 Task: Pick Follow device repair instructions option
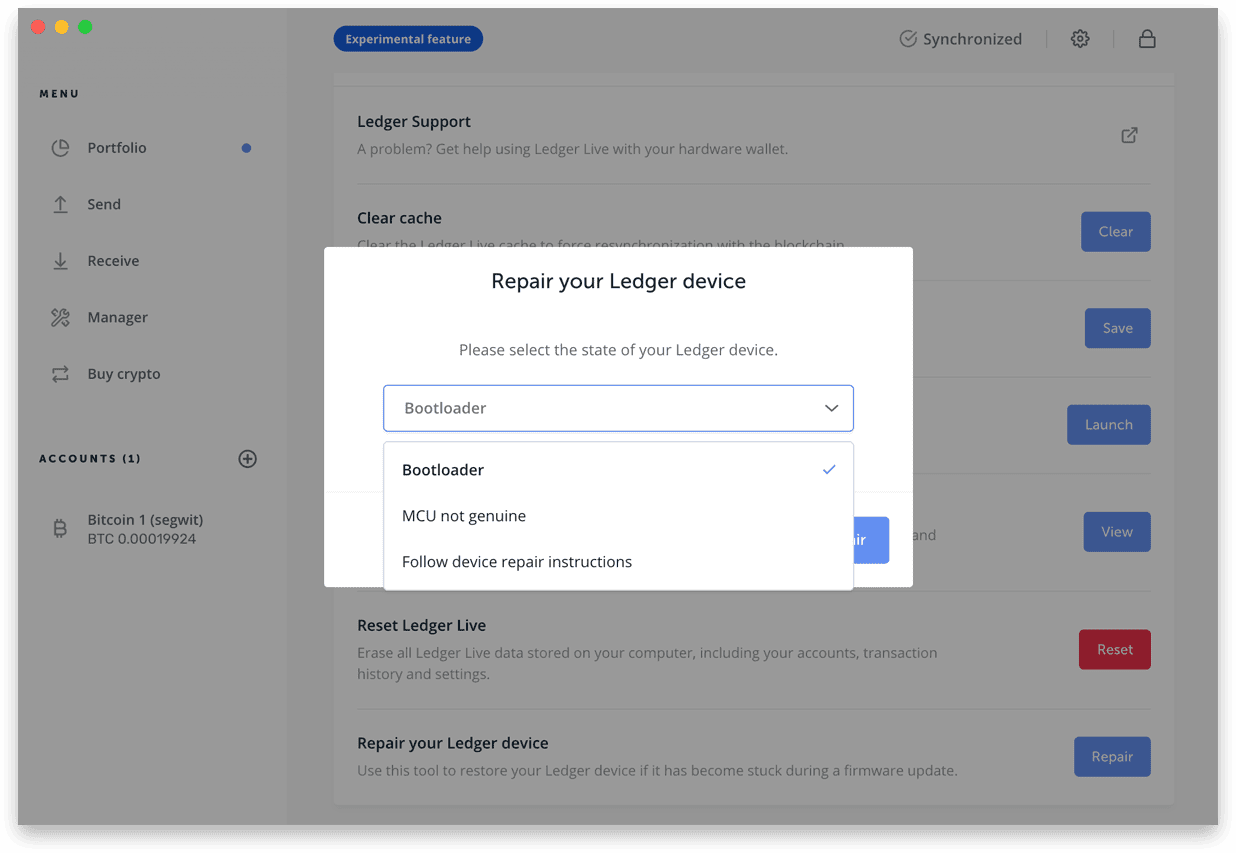[x=618, y=562]
